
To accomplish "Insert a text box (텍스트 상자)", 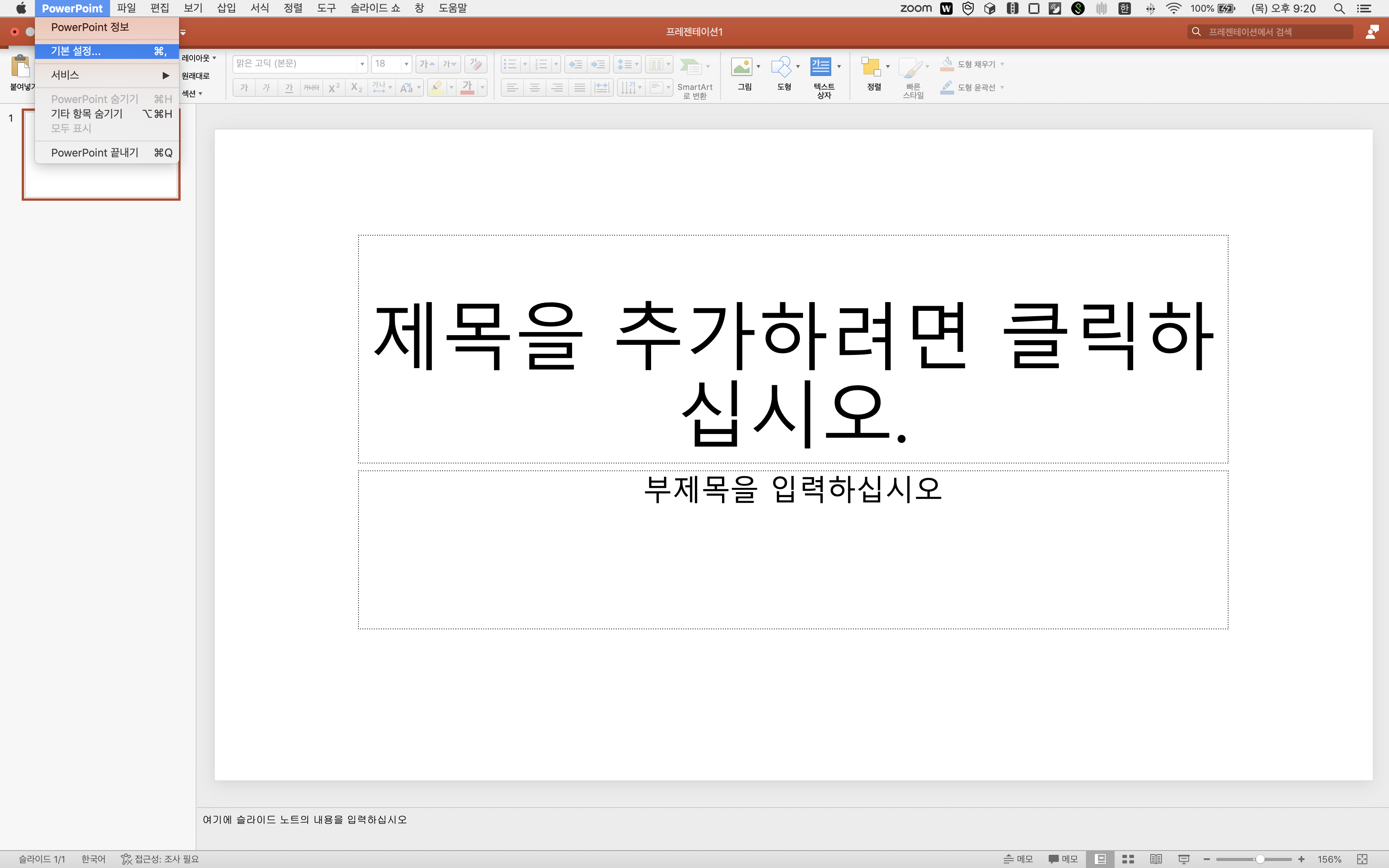I will (821, 67).
